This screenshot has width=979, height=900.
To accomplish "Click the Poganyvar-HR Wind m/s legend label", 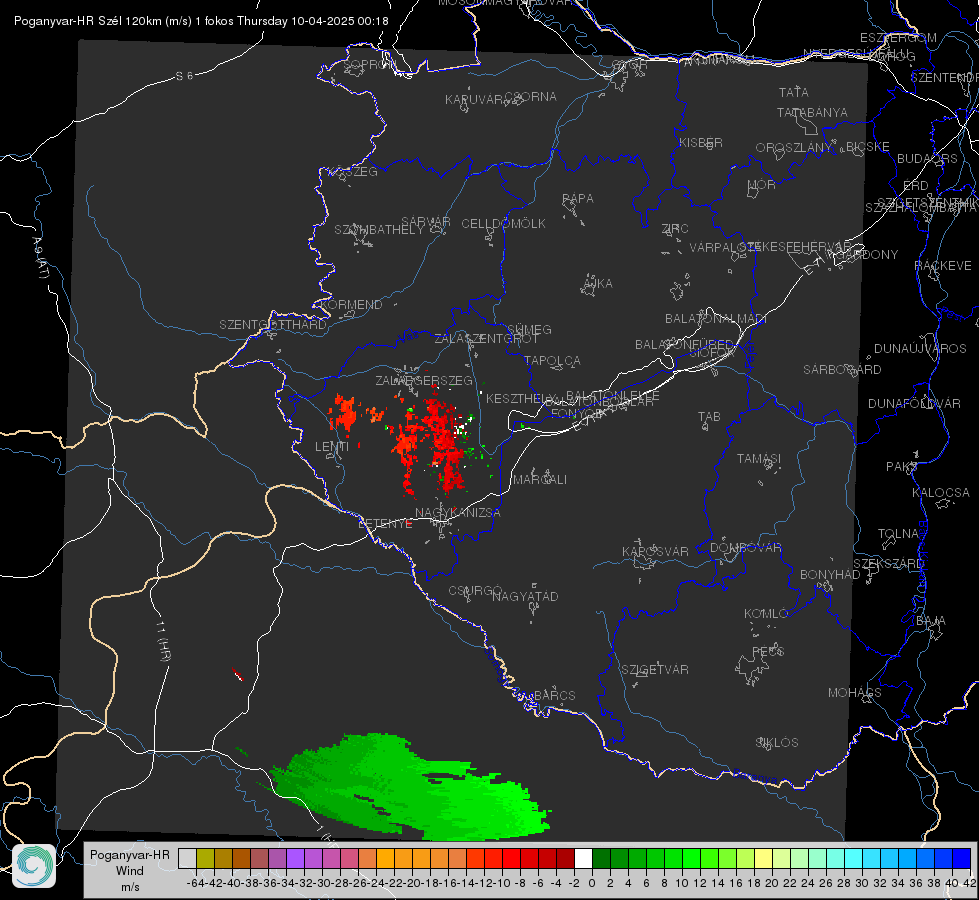I will [x=130, y=871].
